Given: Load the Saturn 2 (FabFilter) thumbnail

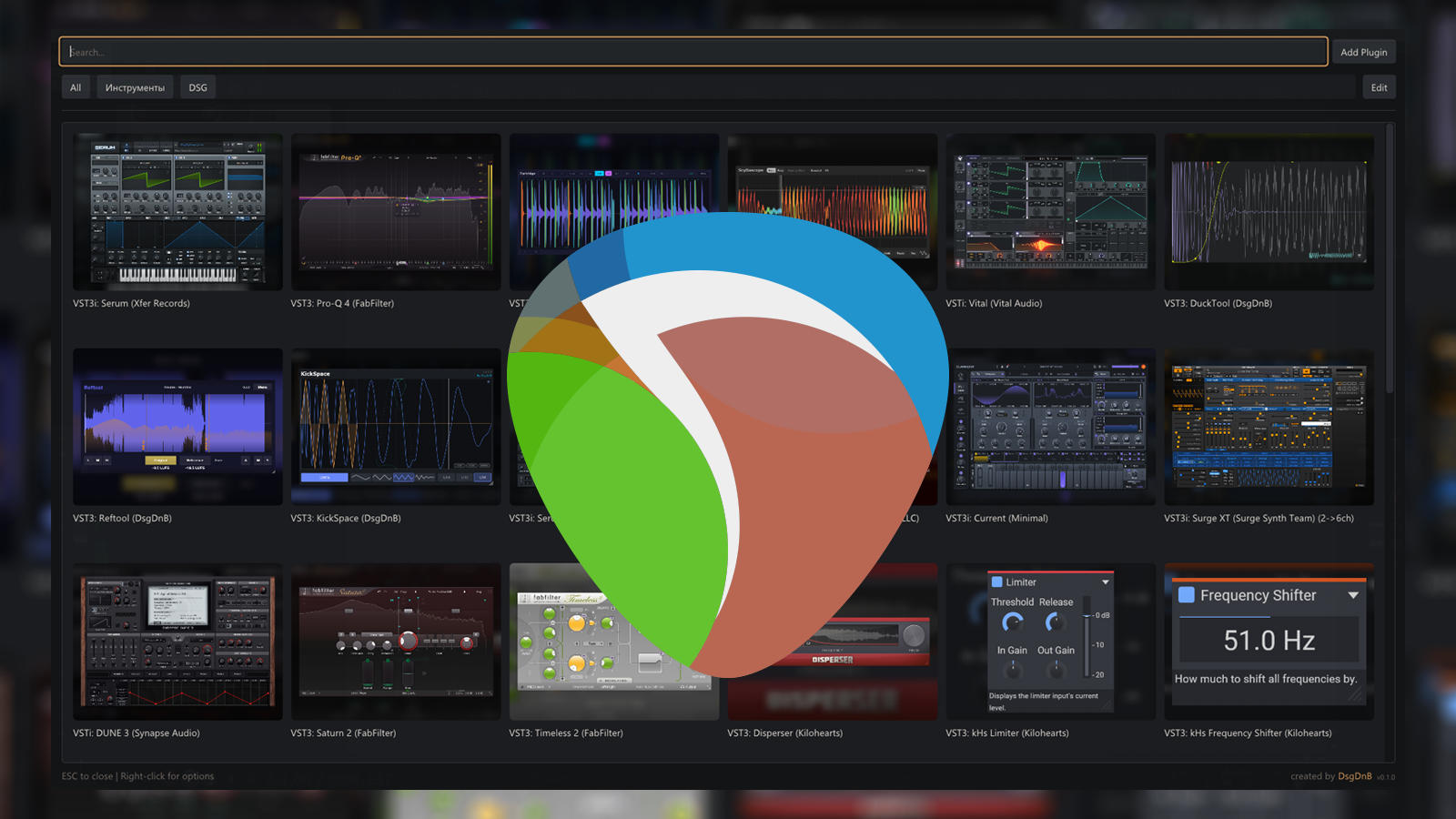Looking at the screenshot, I should point(396,642).
